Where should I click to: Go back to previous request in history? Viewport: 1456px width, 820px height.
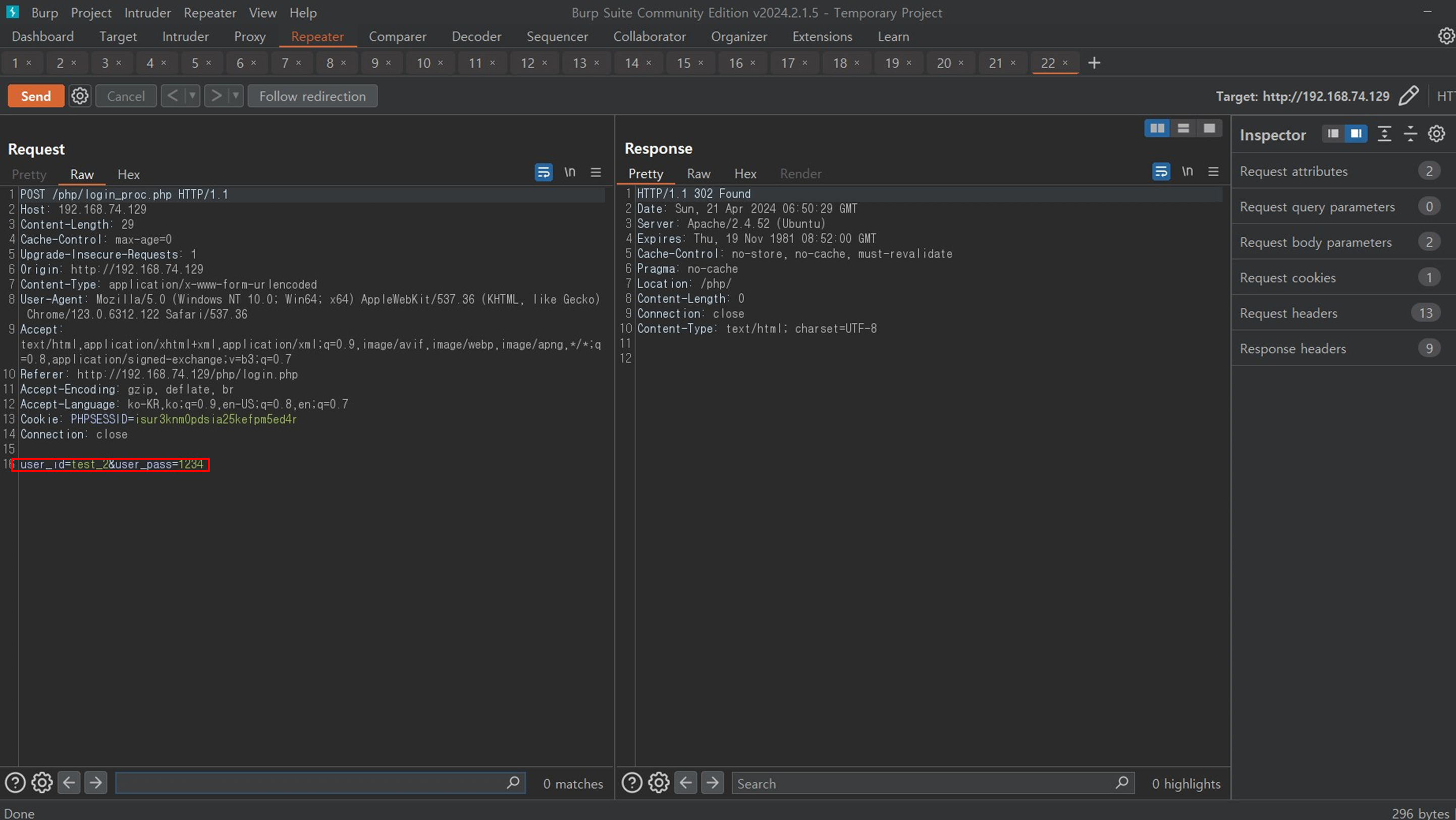click(173, 96)
